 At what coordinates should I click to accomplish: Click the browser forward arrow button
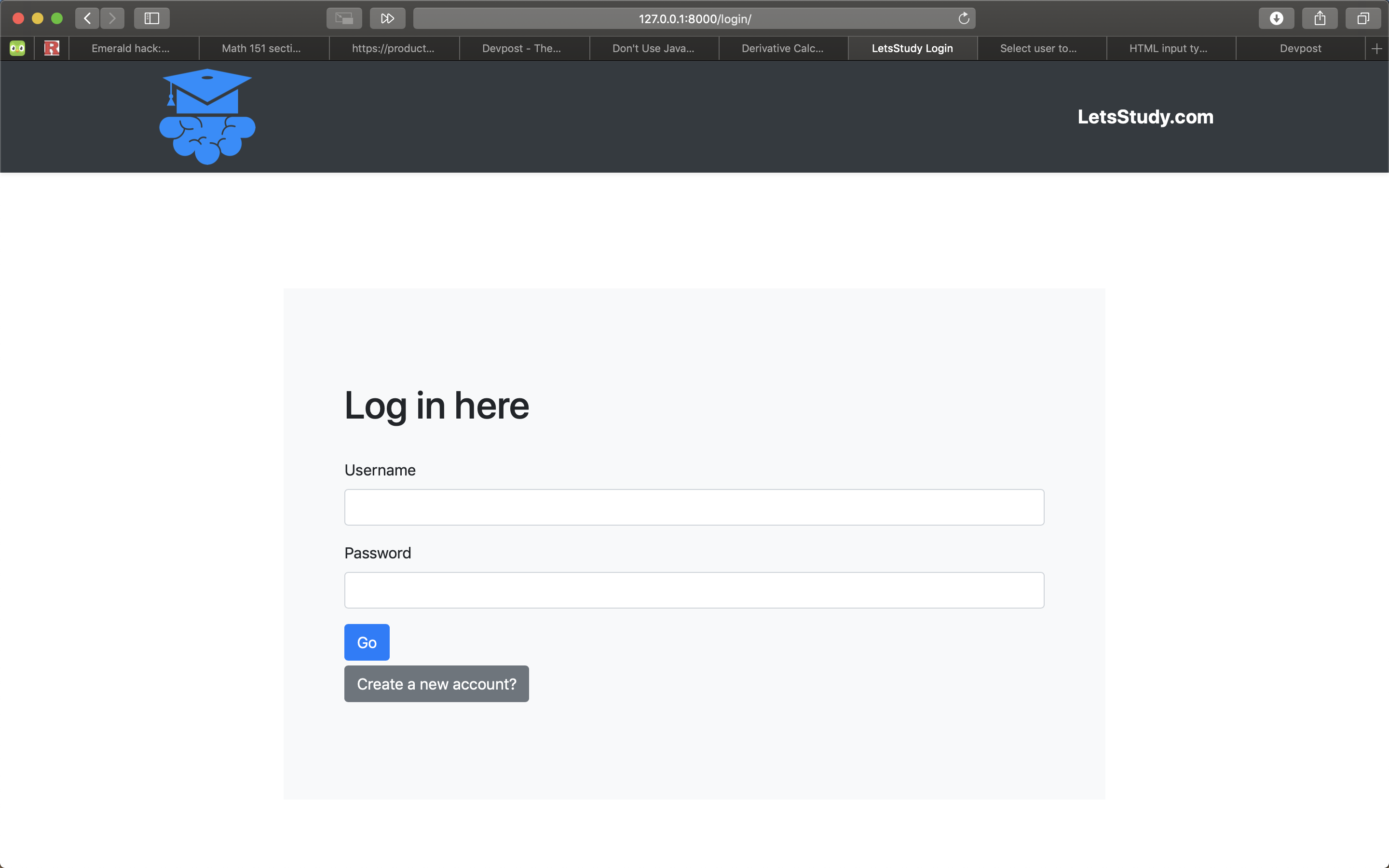[112, 18]
